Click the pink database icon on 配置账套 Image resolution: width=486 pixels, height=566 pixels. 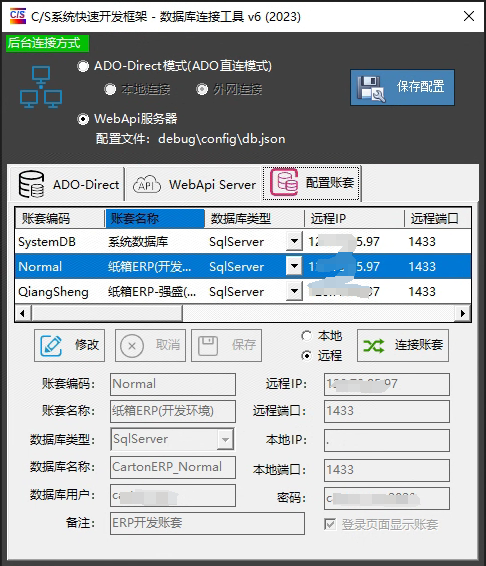coord(284,182)
